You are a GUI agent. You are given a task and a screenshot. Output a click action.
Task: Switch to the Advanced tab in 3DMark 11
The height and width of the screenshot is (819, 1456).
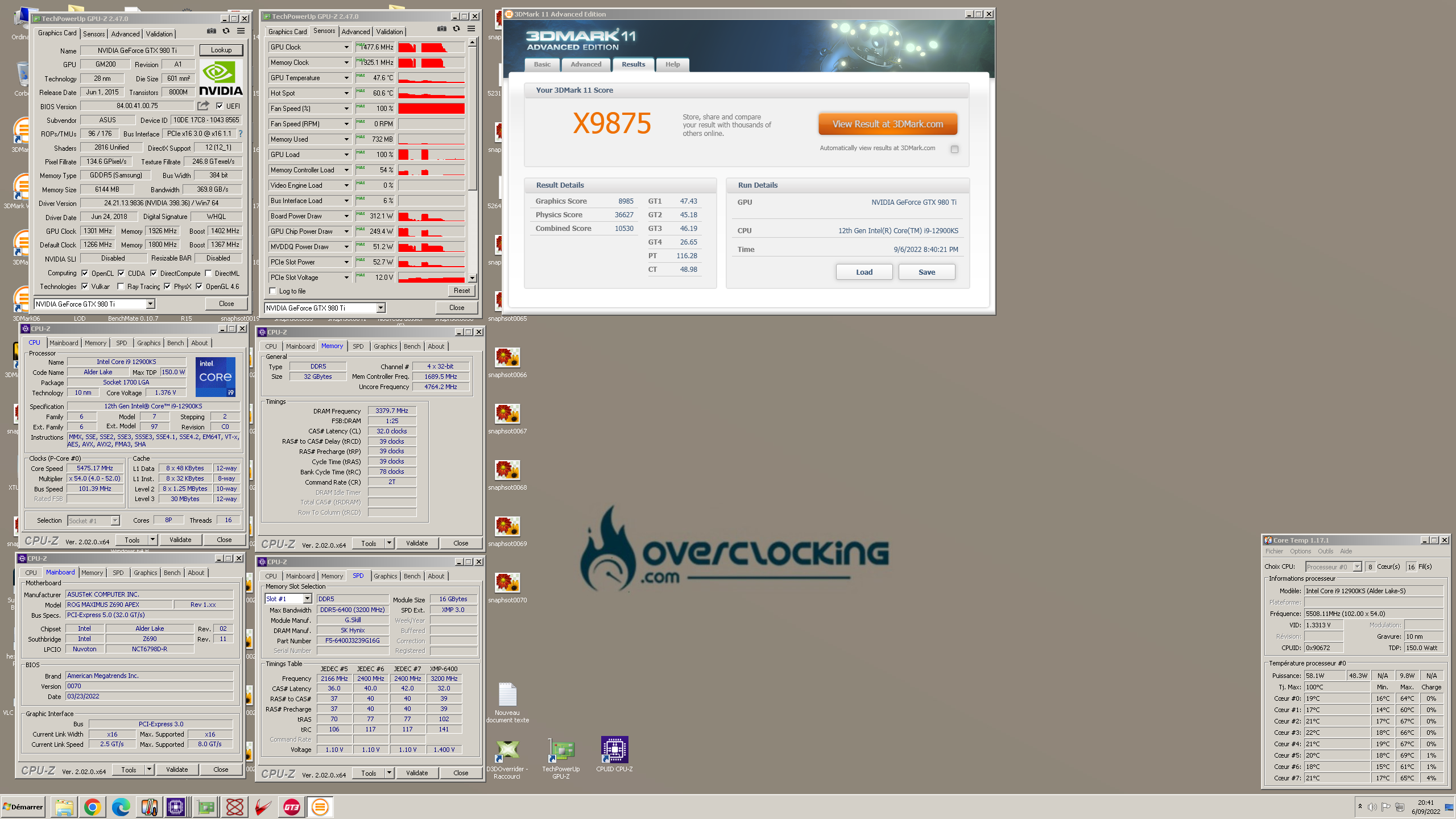[586, 64]
